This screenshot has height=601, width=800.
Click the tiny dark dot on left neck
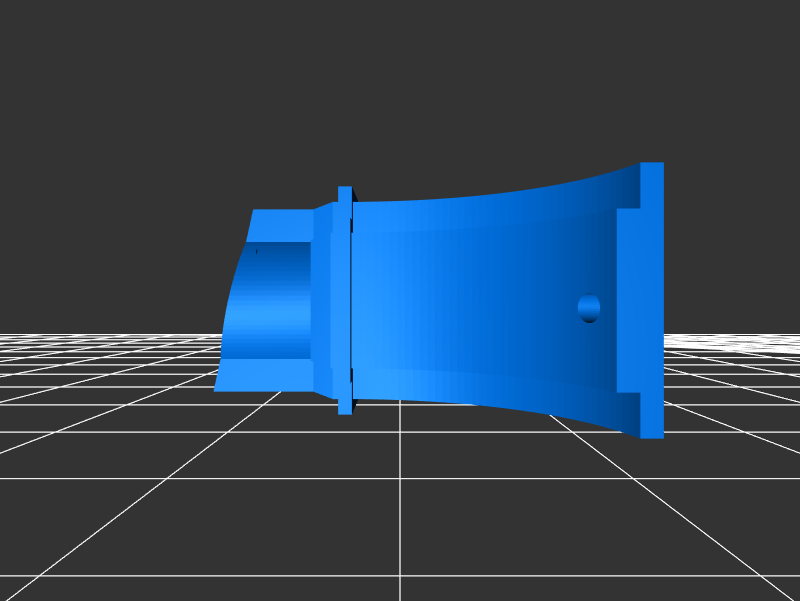click(x=257, y=251)
